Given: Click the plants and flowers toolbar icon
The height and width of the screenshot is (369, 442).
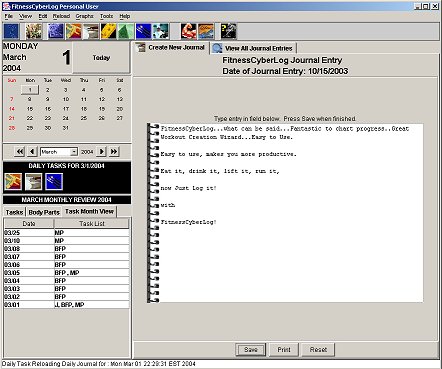Looking at the screenshot, I should [x=34, y=31].
